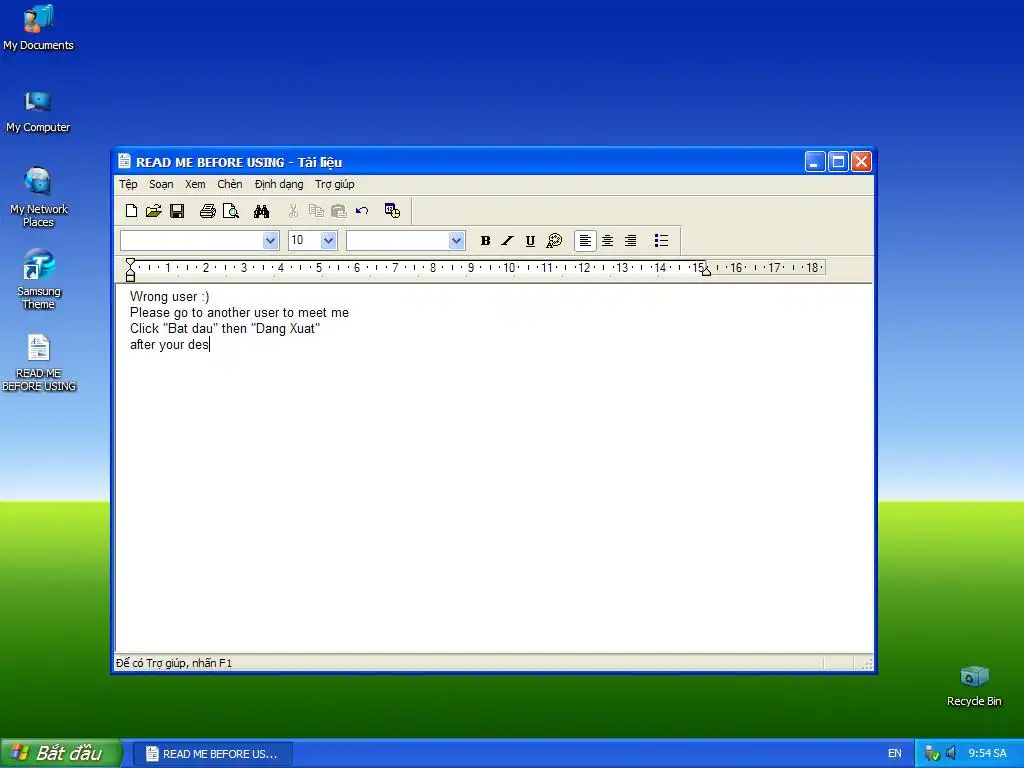Close the READ ME BEFORE USING window
1024x768 pixels.
pyautogui.click(x=861, y=161)
